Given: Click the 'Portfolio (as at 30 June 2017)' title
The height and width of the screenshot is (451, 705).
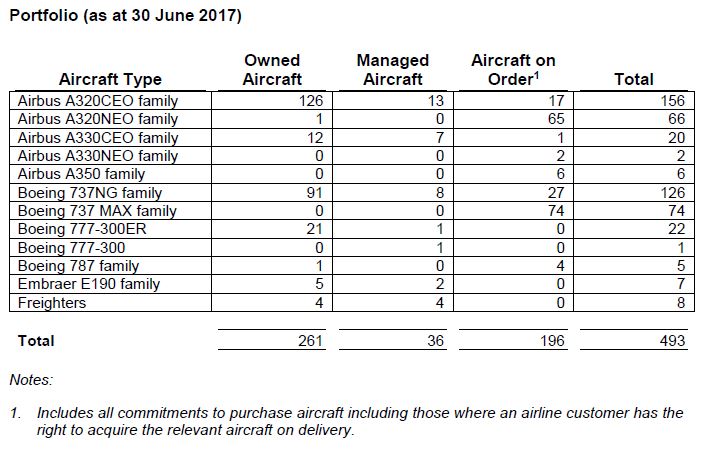Looking at the screenshot, I should pyautogui.click(x=124, y=16).
